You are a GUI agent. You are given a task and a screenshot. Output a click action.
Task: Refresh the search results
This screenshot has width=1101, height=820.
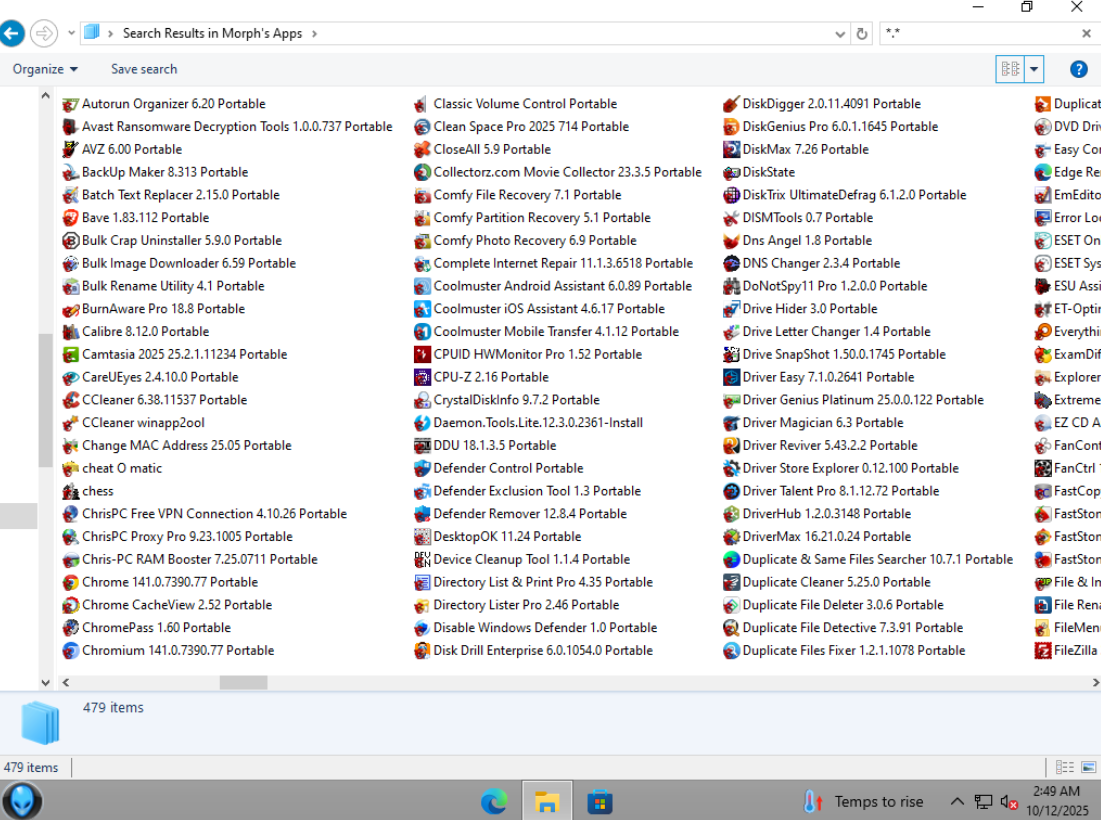pyautogui.click(x=862, y=34)
